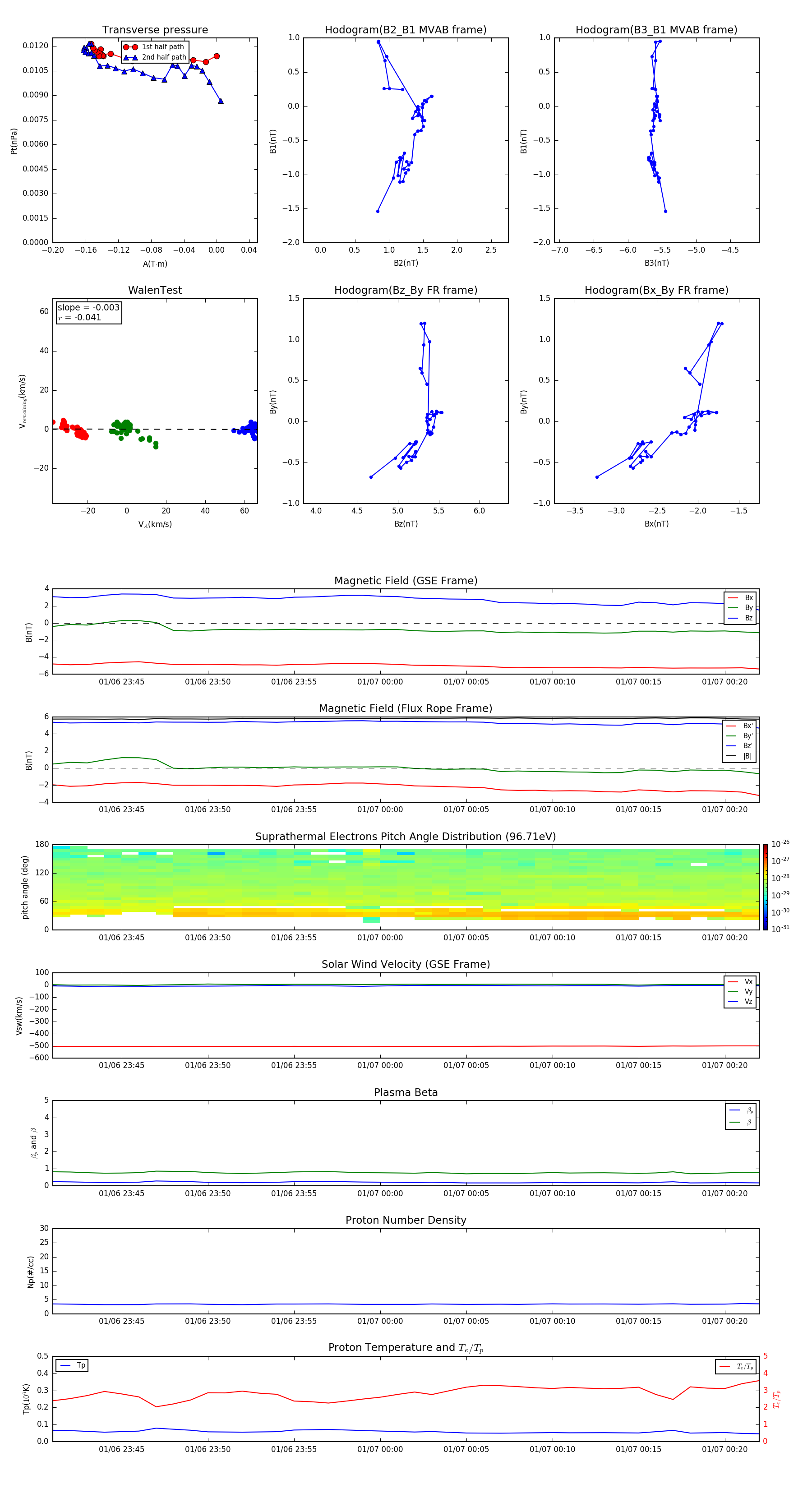
Task: Click the 'Bx(nT)' x-axis label
Action: (656, 524)
